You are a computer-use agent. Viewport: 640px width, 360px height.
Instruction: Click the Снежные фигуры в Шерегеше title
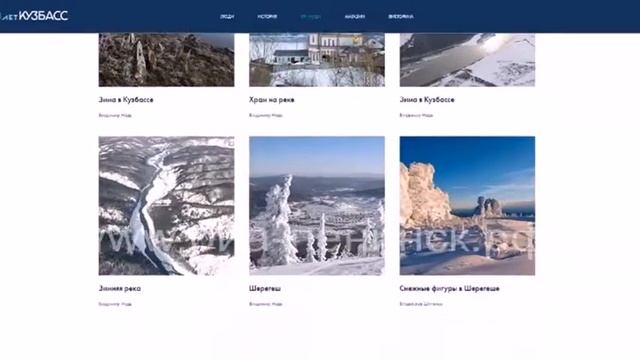pyautogui.click(x=449, y=288)
